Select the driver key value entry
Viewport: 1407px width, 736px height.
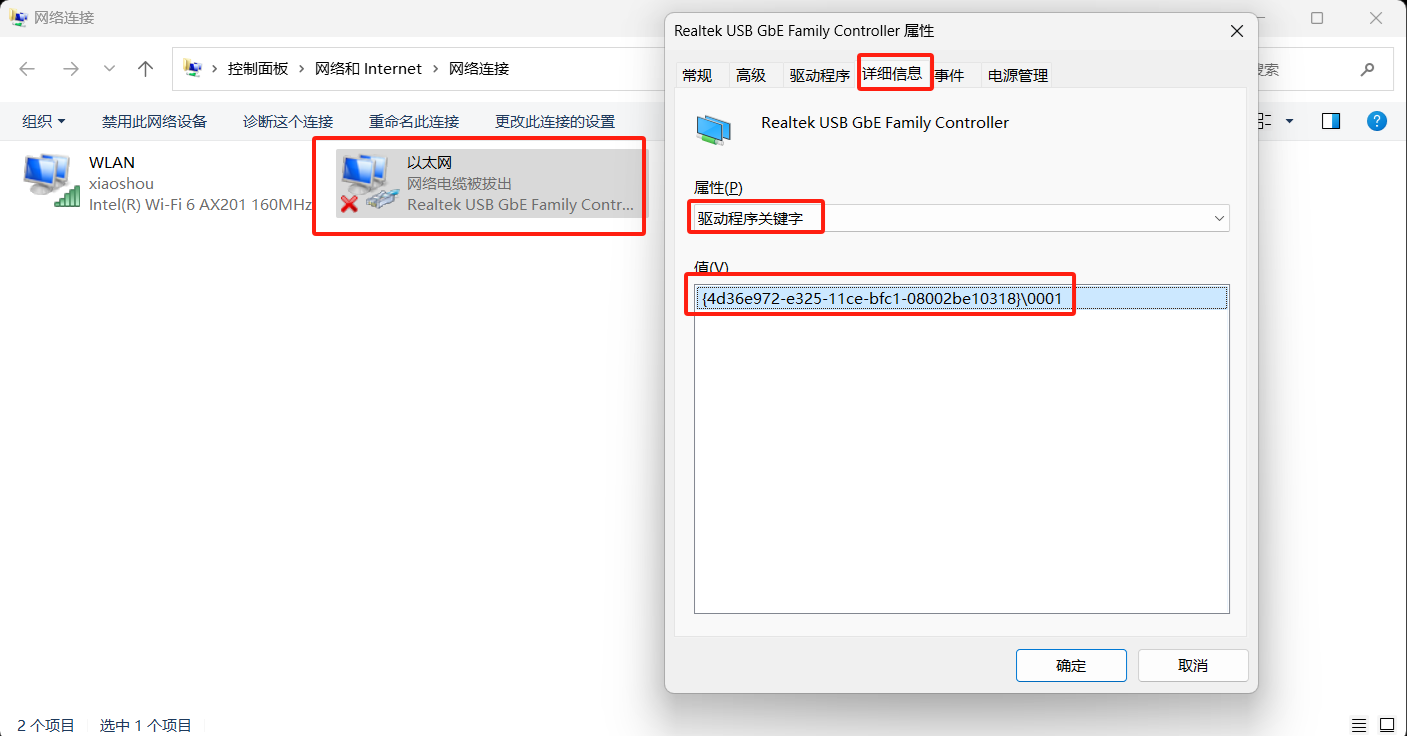point(961,298)
